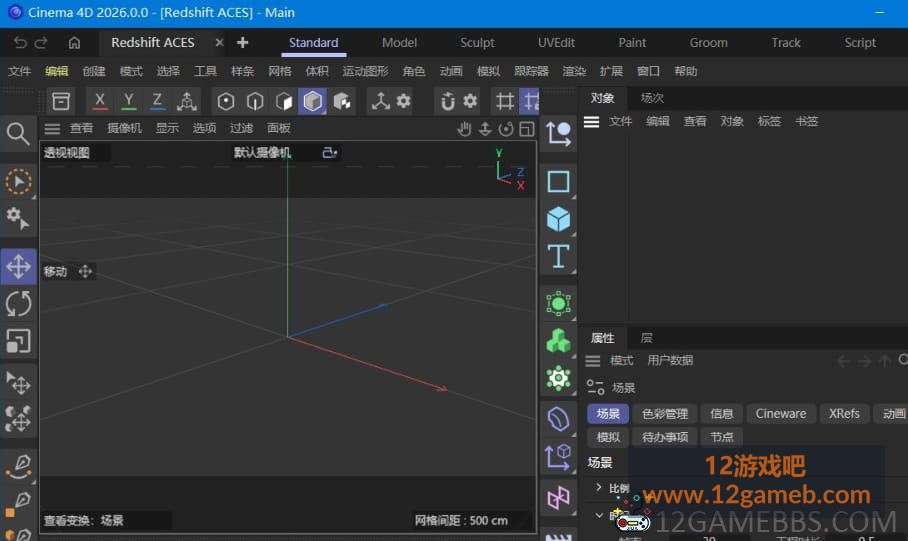Viewport: 908px width, 541px height.
Task: Select the edges mode icon
Action: click(x=255, y=102)
